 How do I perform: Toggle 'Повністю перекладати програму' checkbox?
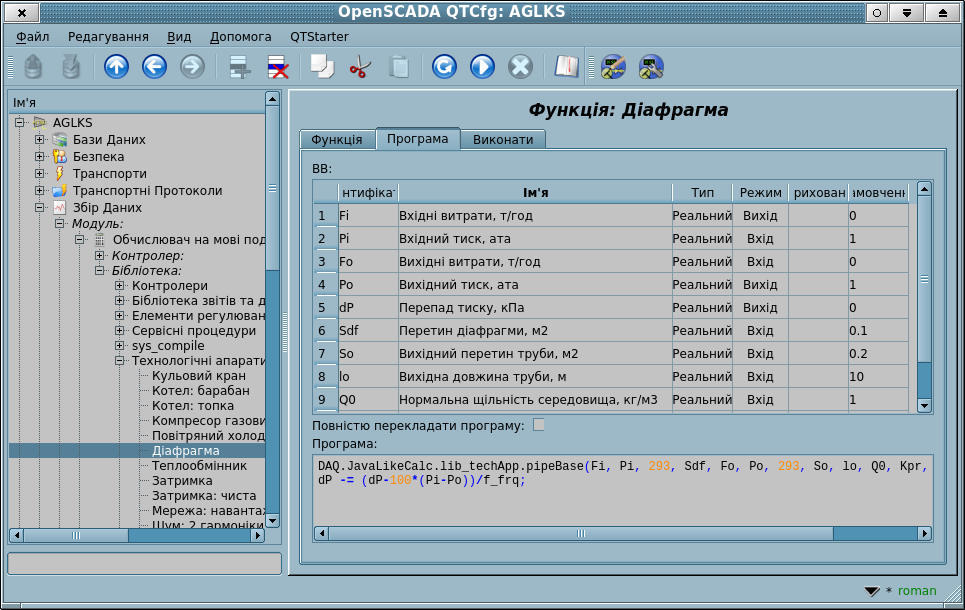point(539,425)
